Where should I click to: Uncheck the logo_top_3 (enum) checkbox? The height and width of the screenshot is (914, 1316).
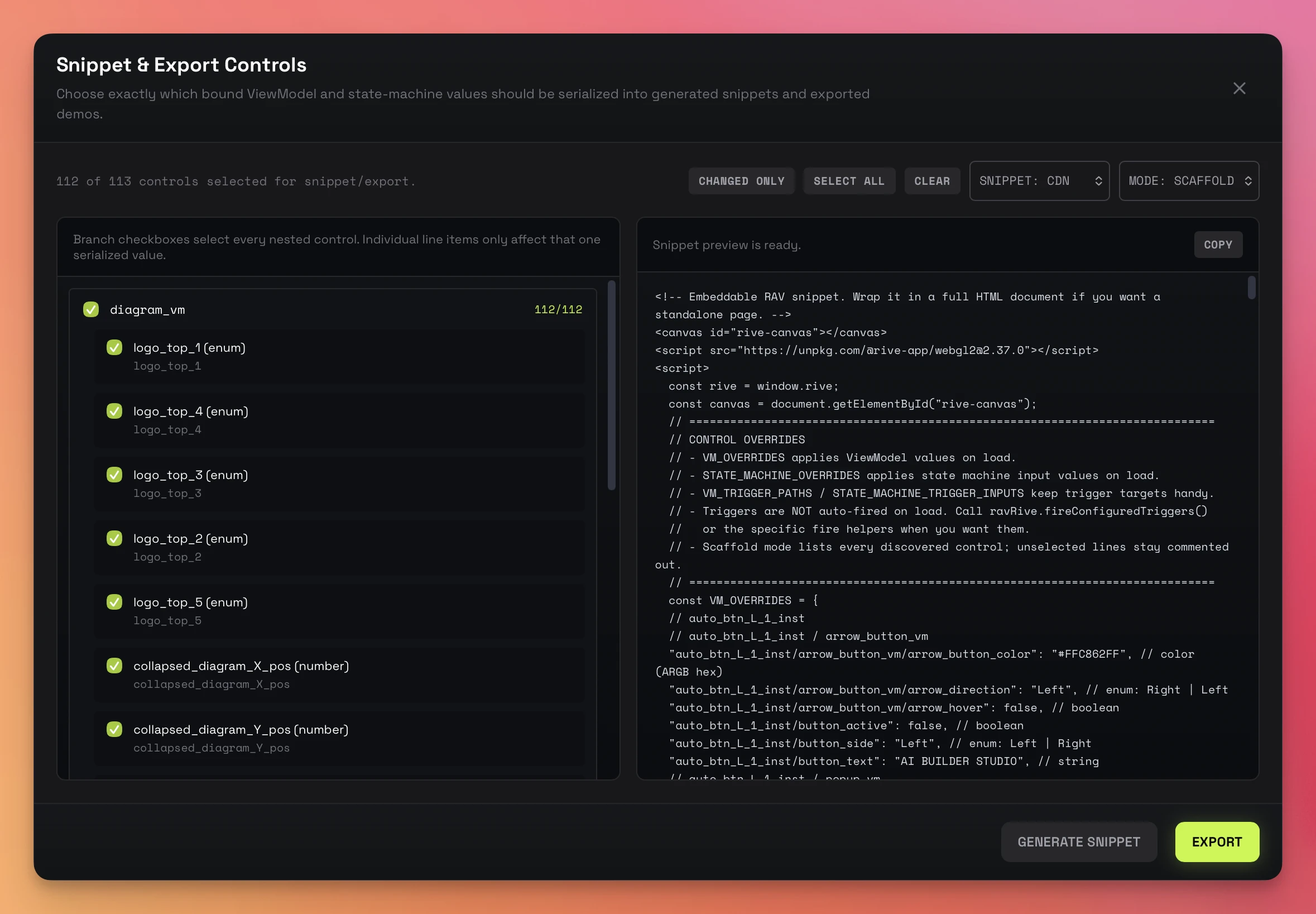click(114, 475)
